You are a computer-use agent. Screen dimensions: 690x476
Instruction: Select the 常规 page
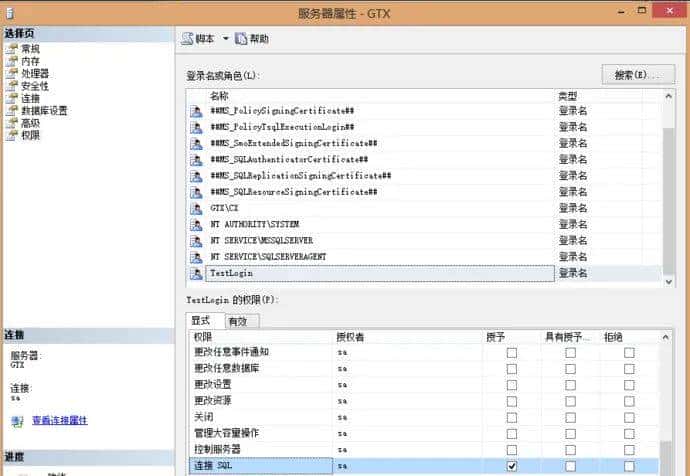click(x=30, y=48)
